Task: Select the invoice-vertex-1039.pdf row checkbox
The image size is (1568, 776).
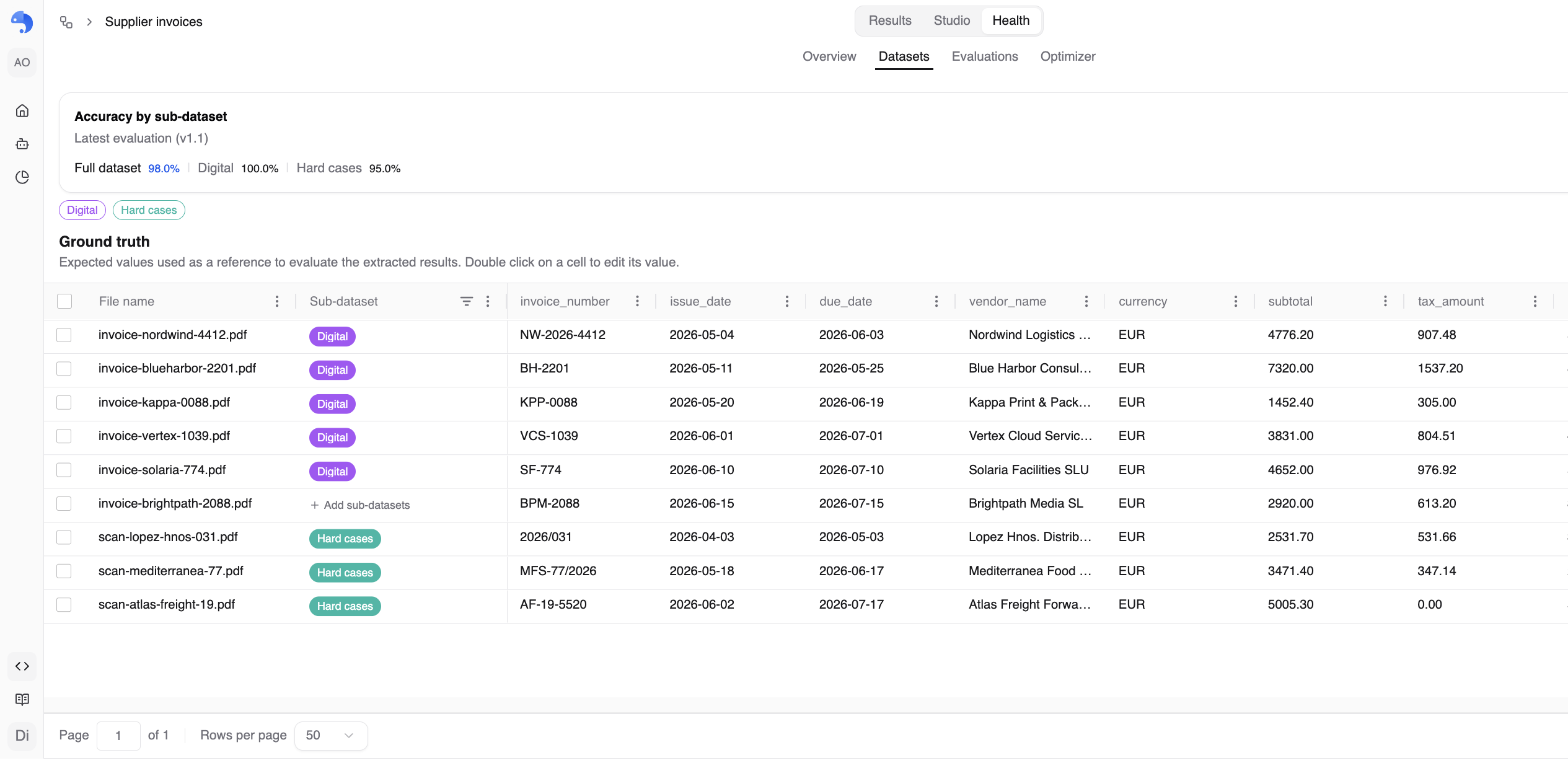Action: pyautogui.click(x=64, y=436)
